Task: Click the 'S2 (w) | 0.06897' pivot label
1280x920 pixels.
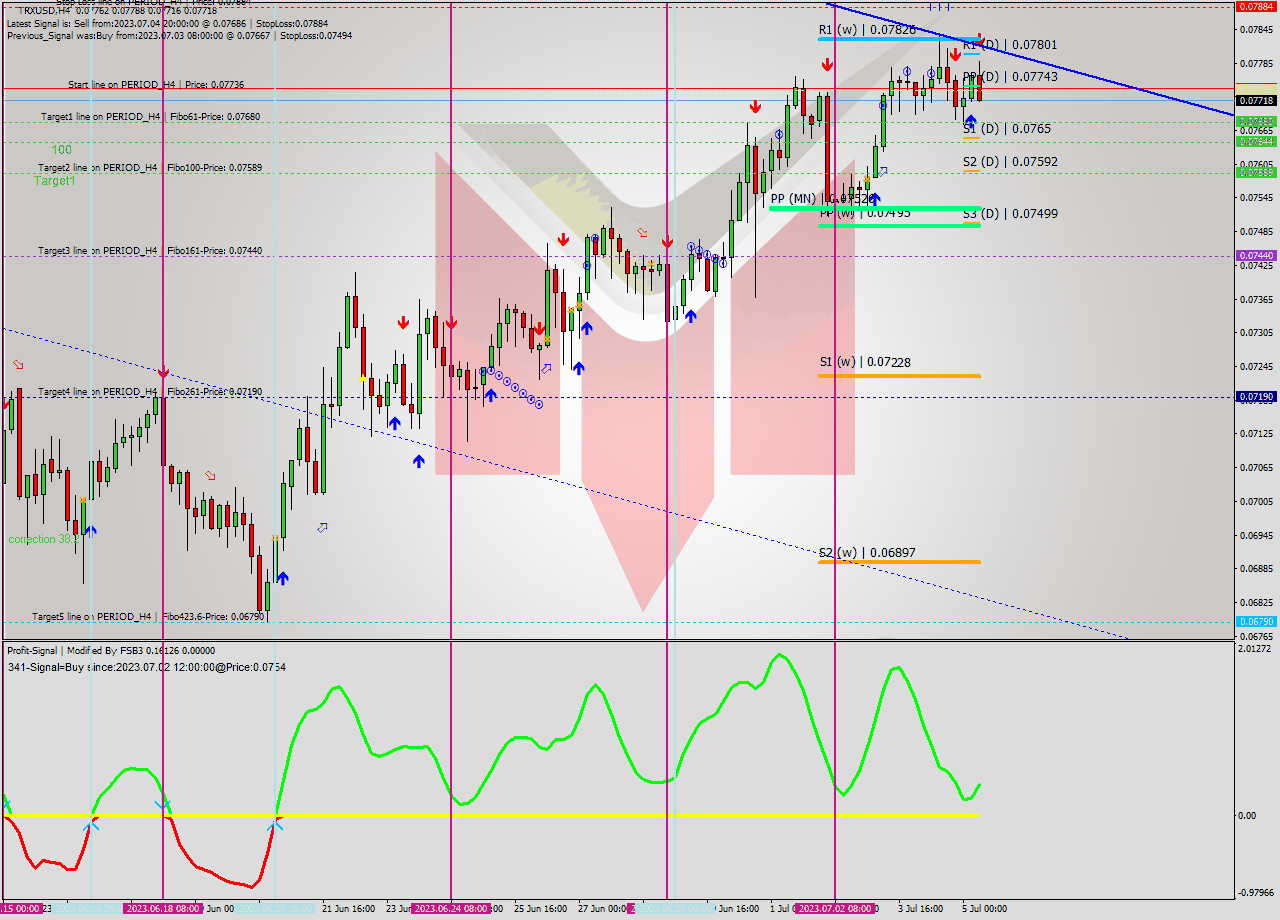Action: 867,553
